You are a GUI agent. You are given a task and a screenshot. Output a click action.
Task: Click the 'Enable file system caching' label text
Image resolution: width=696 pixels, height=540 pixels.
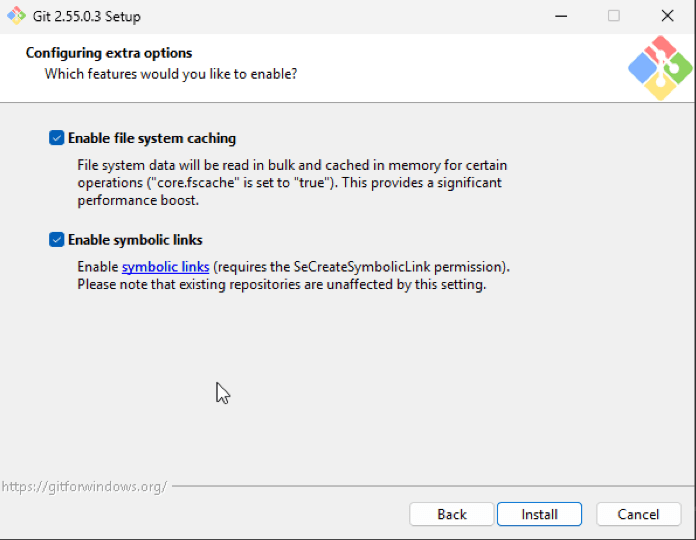click(152, 138)
